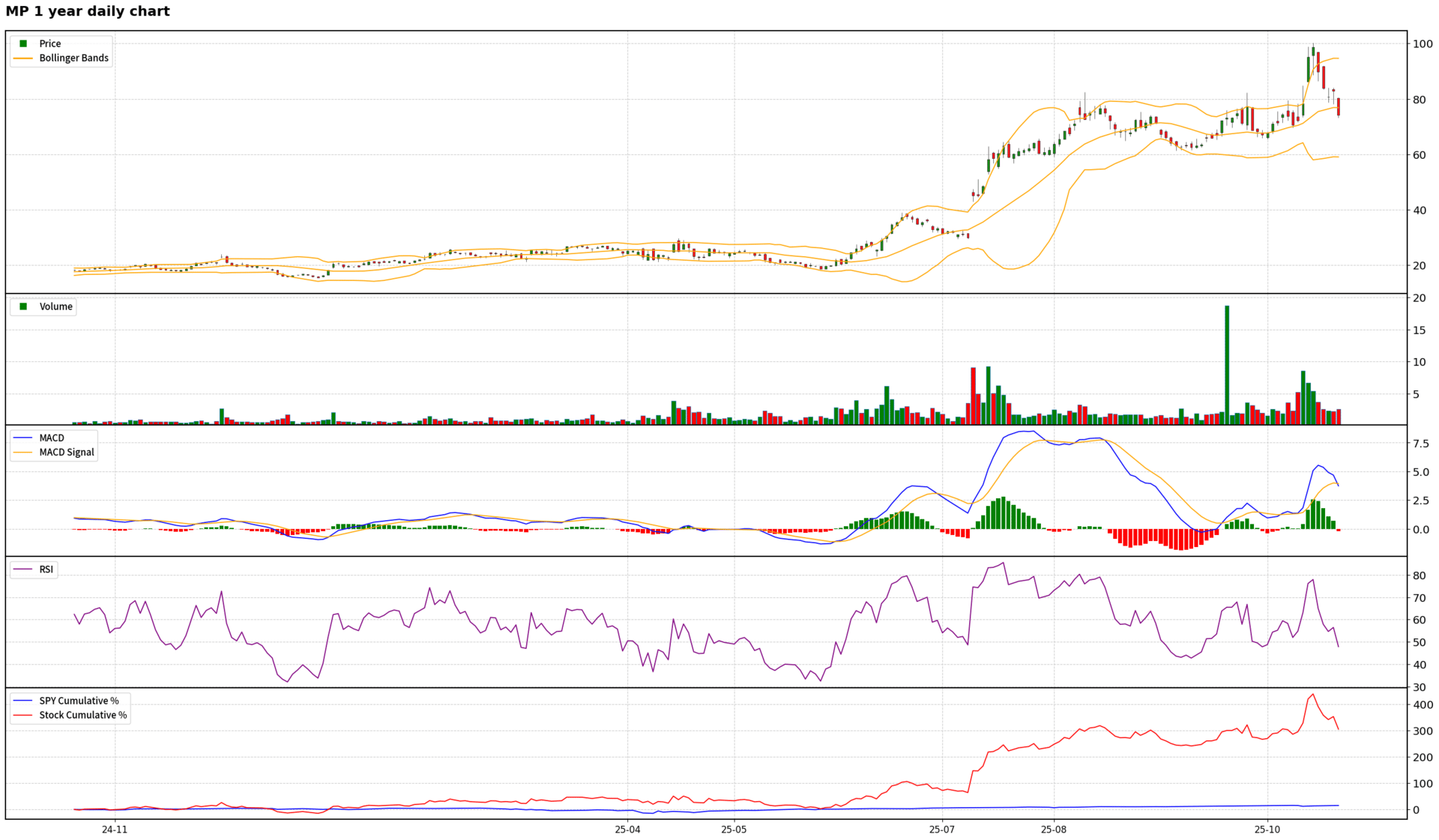This screenshot has width=1439, height=840.
Task: Click the blue MACD legend line
Action: pyautogui.click(x=23, y=438)
